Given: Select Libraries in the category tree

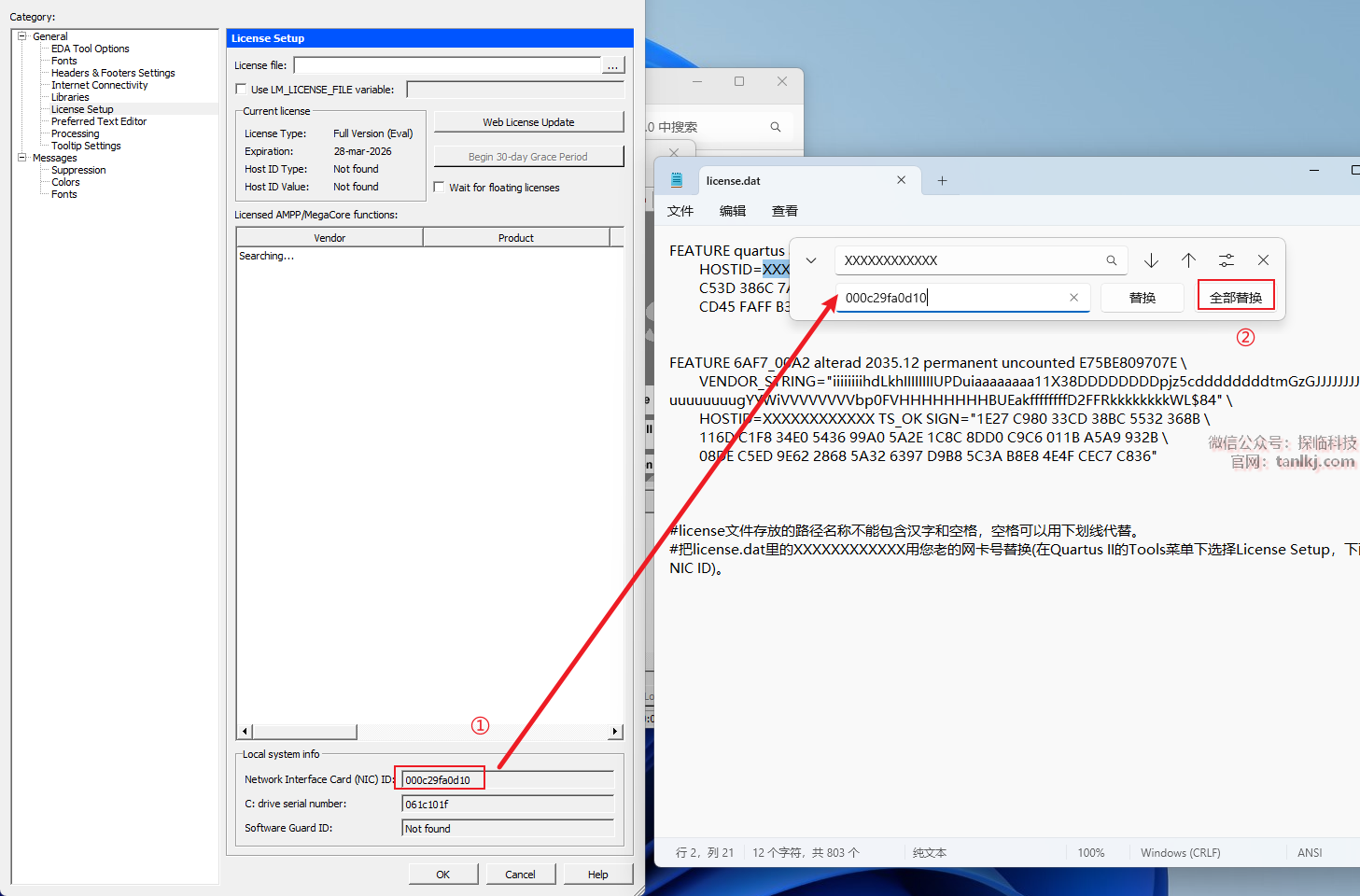Looking at the screenshot, I should 70,97.
